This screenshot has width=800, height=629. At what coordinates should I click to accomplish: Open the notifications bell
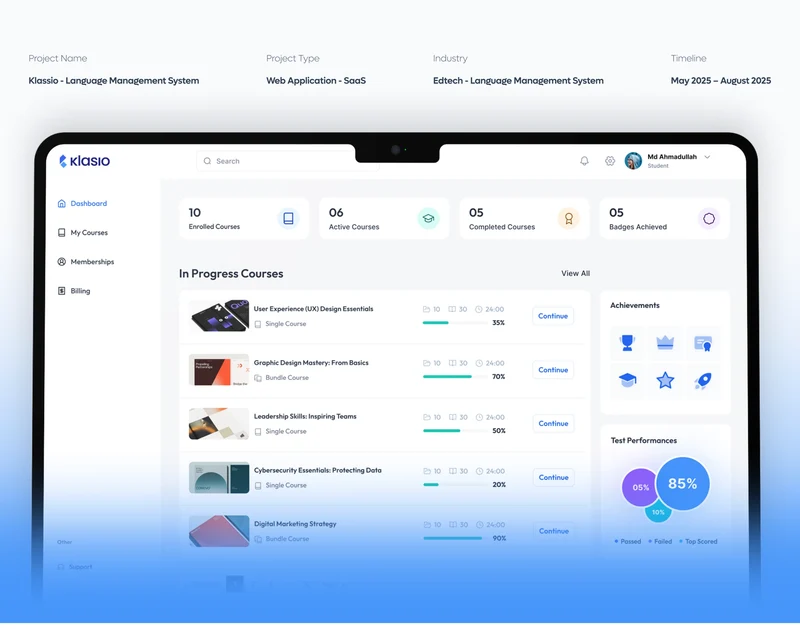point(584,161)
